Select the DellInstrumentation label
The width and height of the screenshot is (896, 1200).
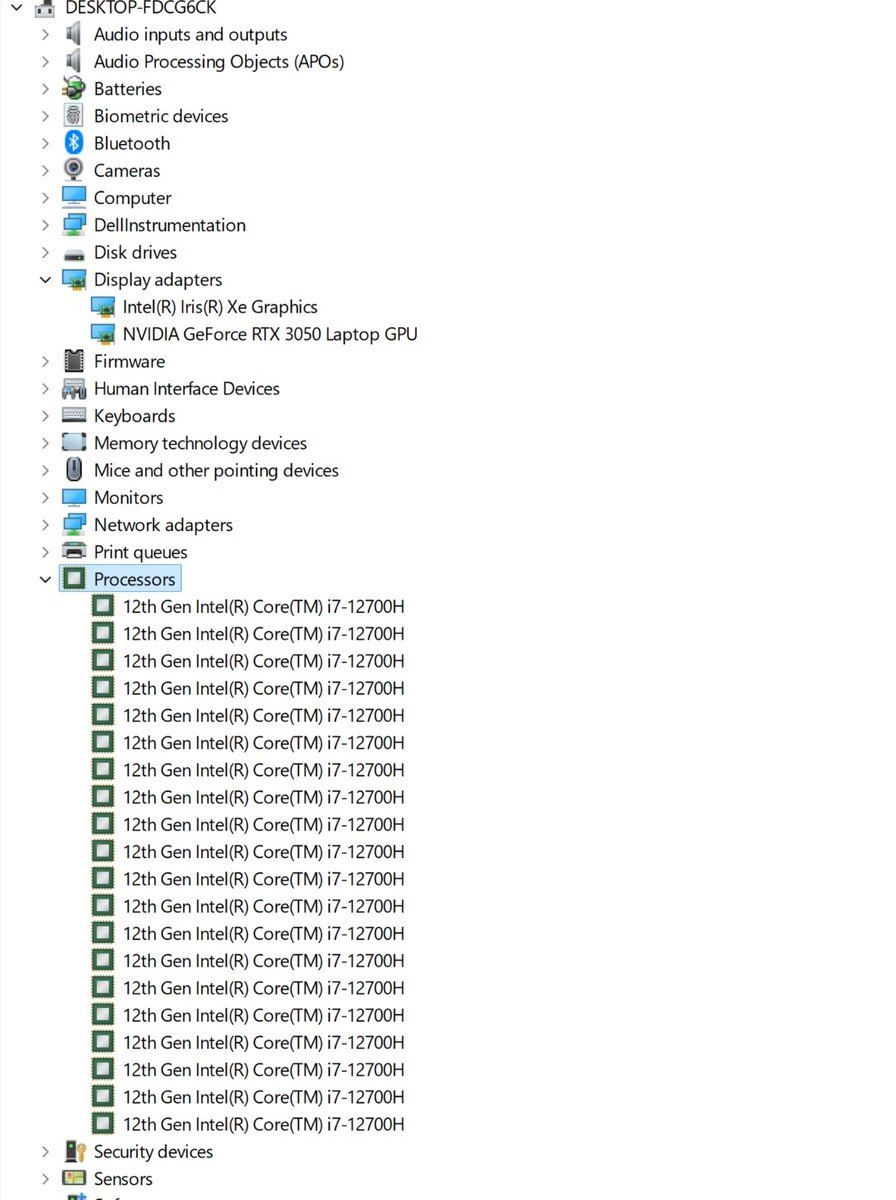[170, 225]
